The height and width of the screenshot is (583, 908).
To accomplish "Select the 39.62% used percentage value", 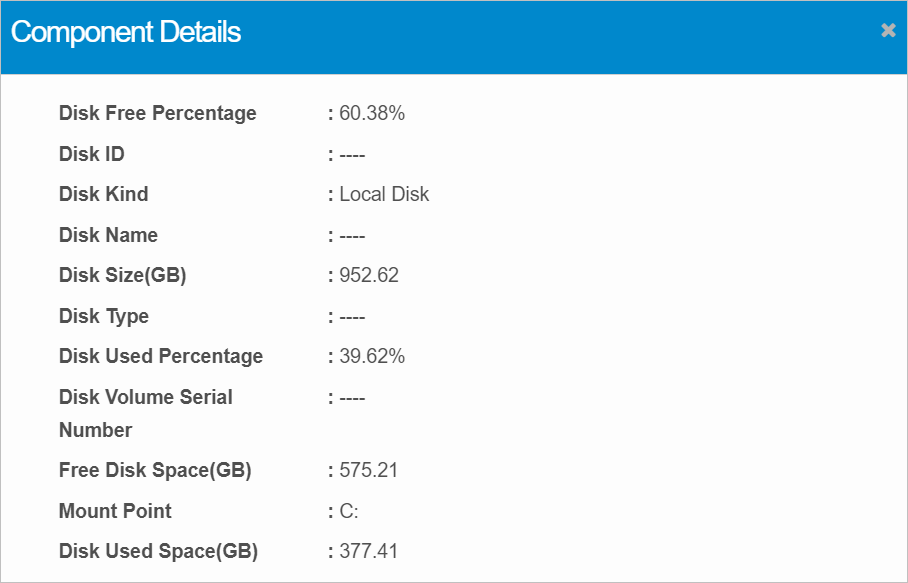I will click(372, 356).
